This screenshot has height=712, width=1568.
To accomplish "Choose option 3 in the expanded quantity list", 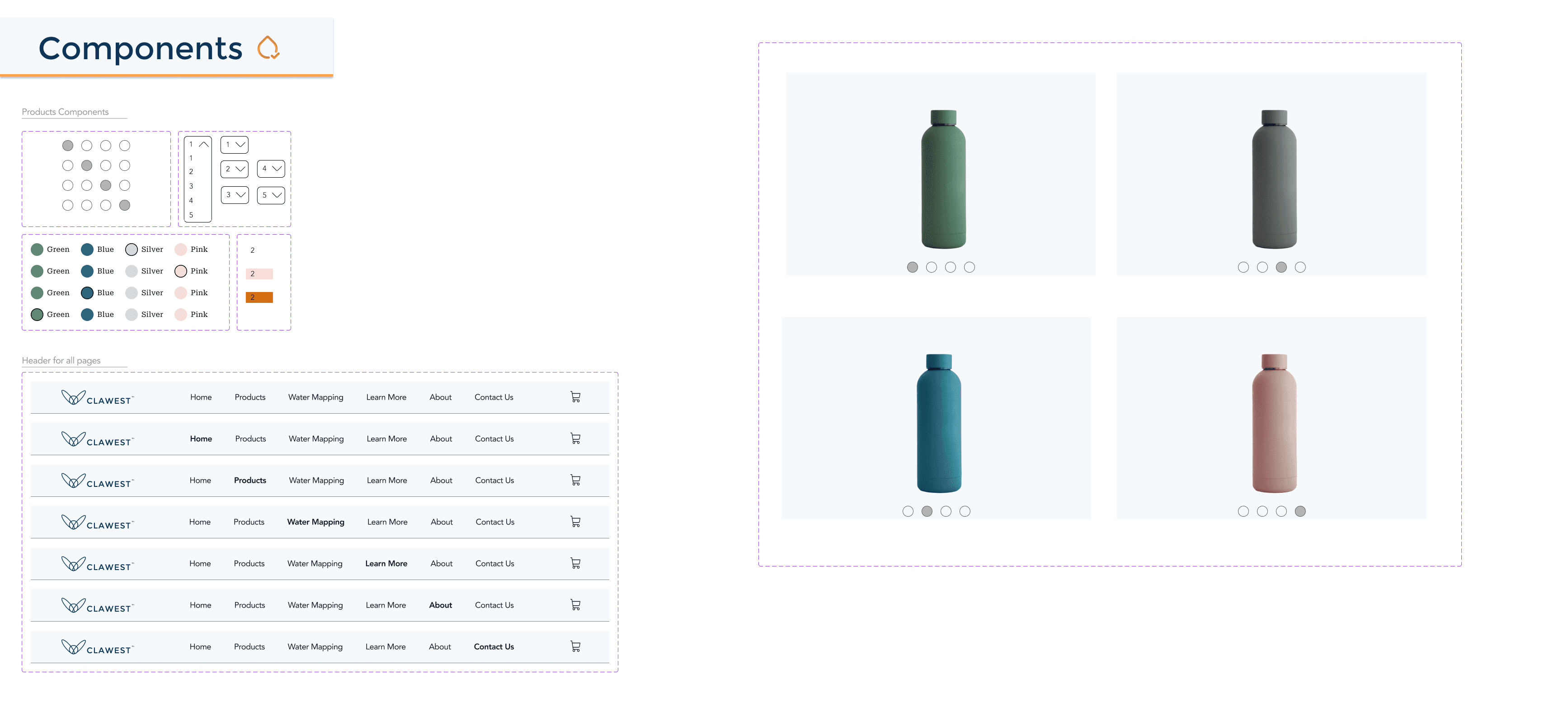I will [191, 186].
